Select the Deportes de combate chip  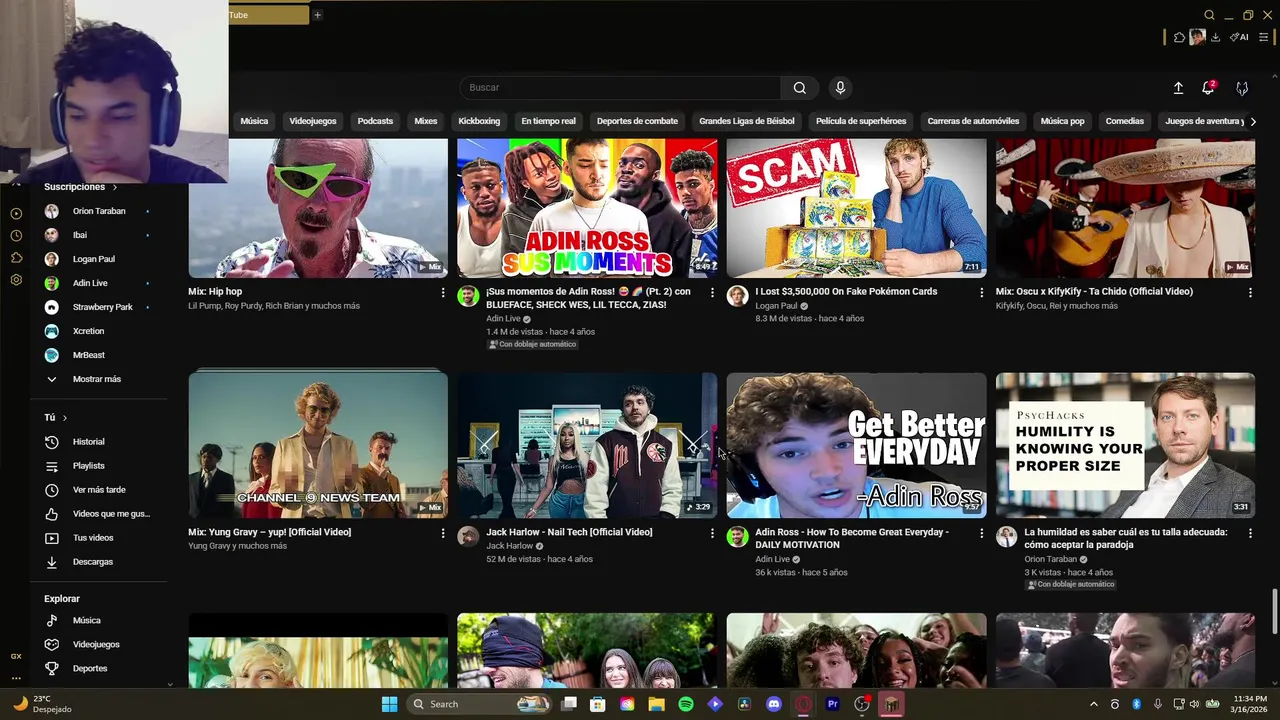pos(637,121)
